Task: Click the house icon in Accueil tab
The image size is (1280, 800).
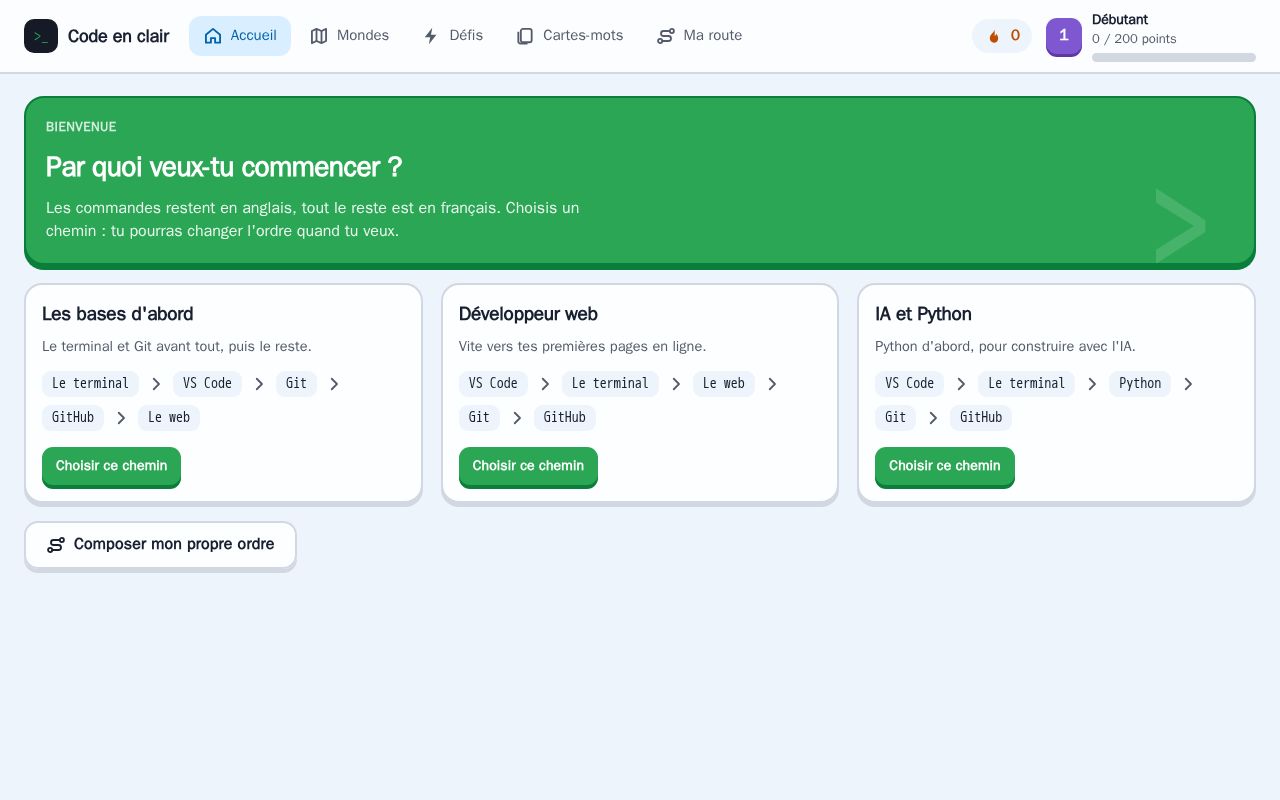Action: pos(213,36)
